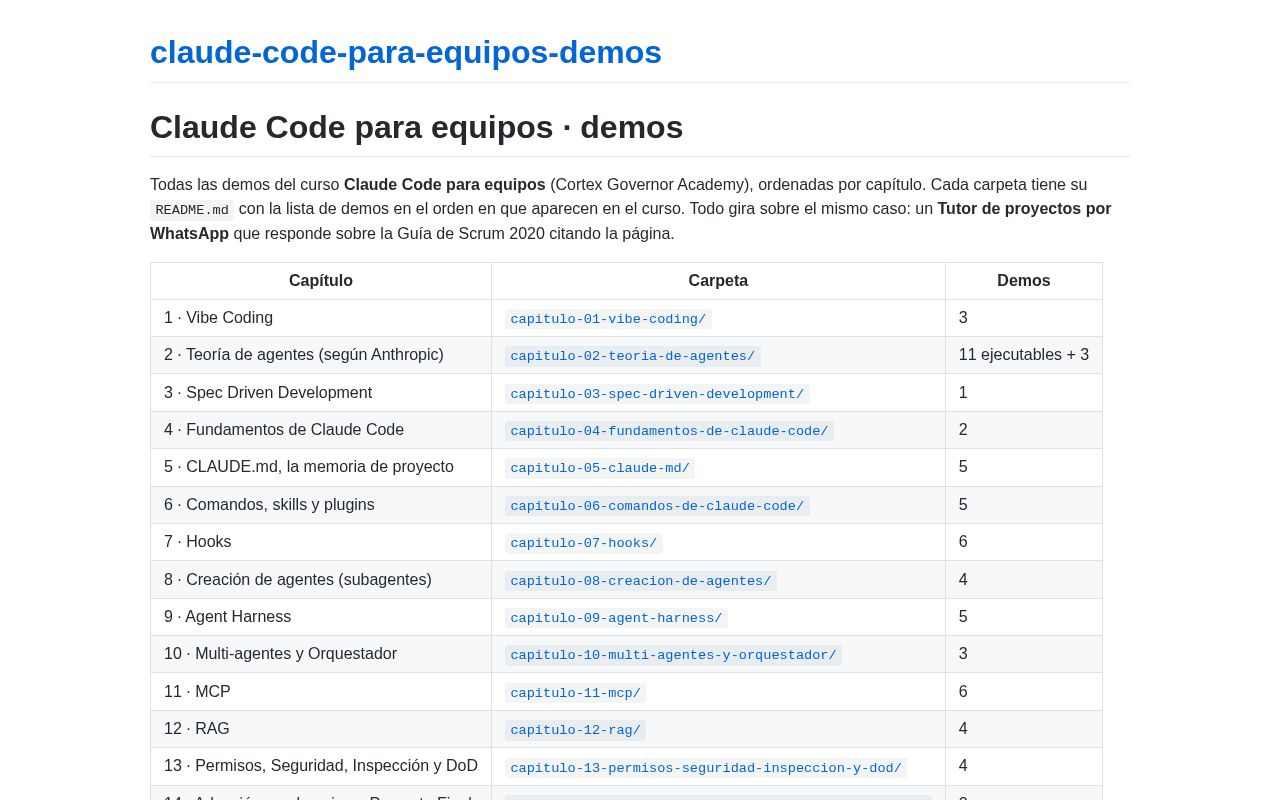Open capitulo-06-comandos-de-claude-code/ link
The height and width of the screenshot is (800, 1280).
coord(657,506)
